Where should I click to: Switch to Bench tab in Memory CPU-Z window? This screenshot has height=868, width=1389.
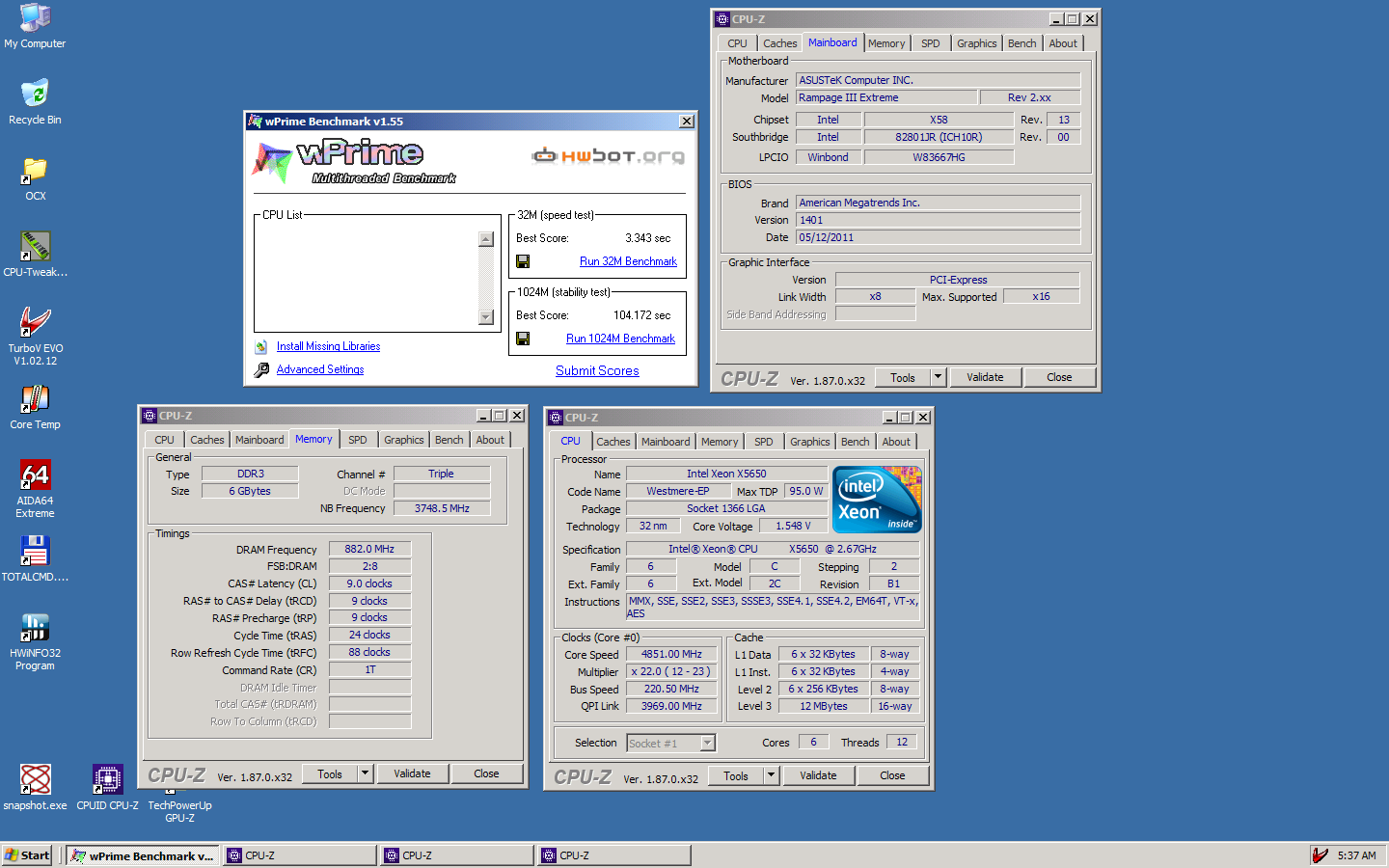point(449,440)
